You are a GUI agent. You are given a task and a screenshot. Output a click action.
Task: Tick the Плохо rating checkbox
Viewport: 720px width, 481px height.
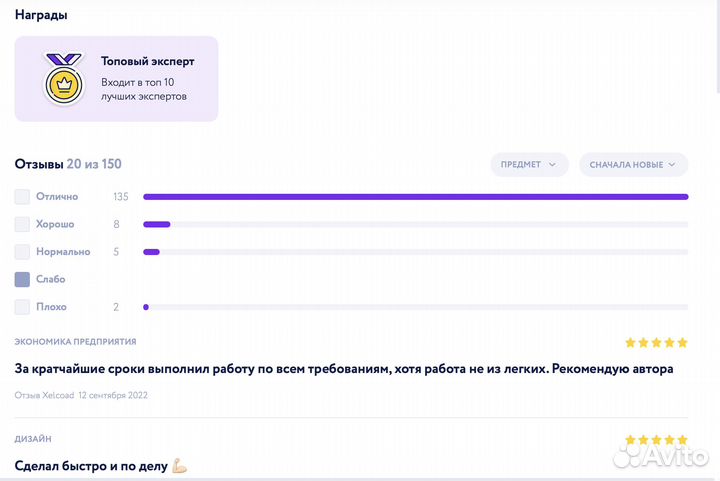click(22, 307)
